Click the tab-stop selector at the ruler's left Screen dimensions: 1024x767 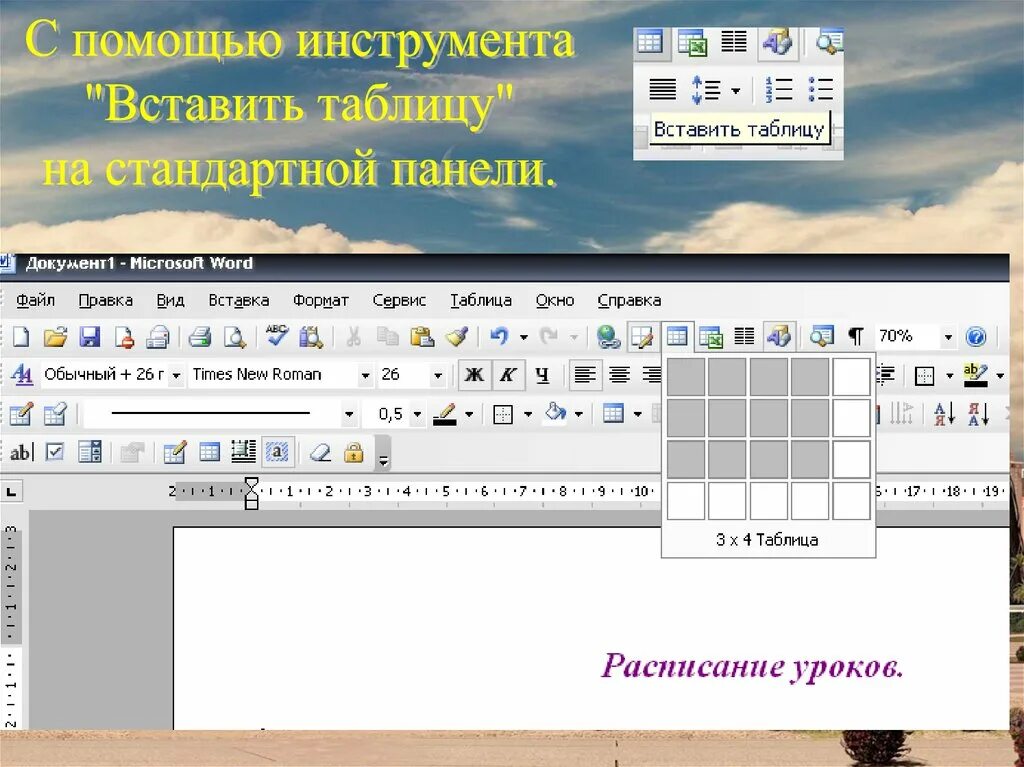(11, 491)
